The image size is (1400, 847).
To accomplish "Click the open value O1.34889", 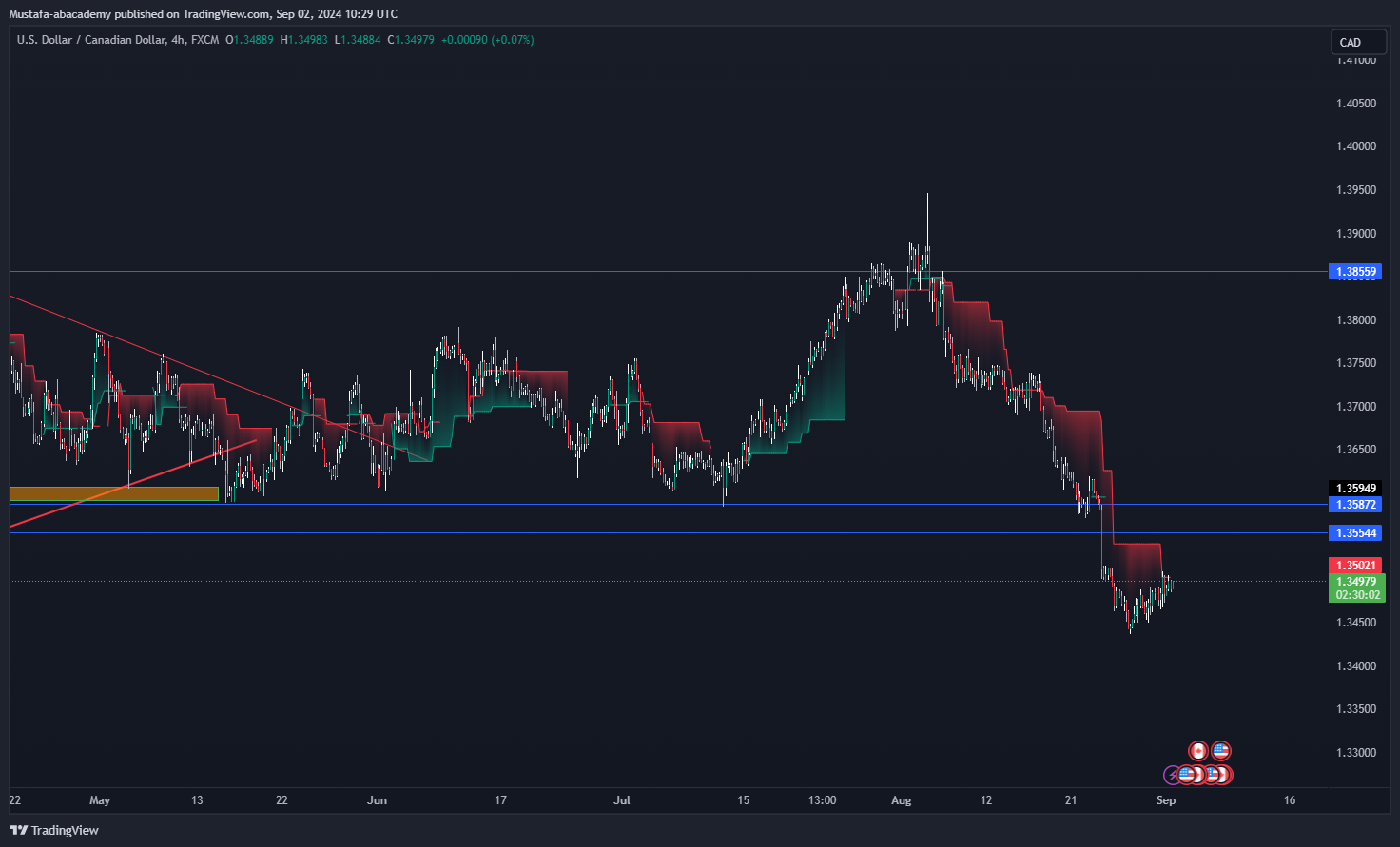I will 249,40.
